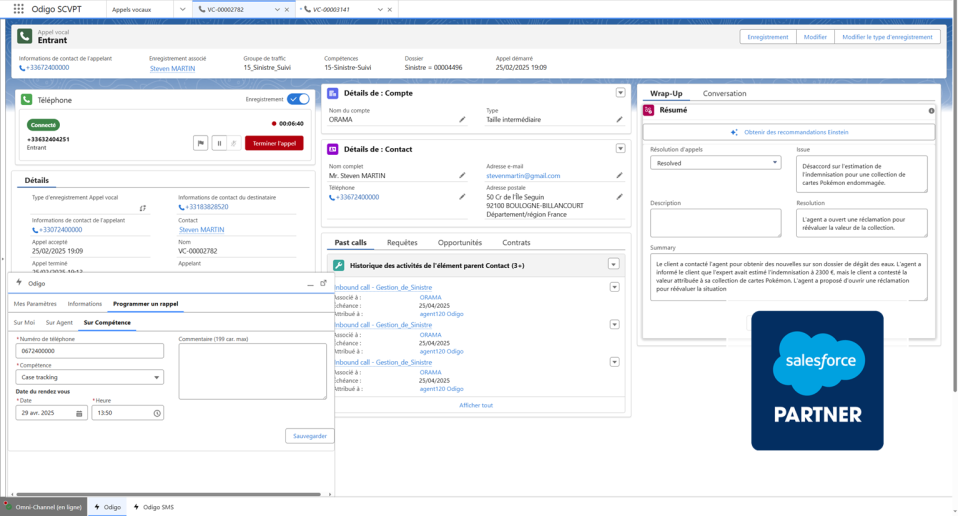The height and width of the screenshot is (516, 958).
Task: Click the mute microphone icon
Action: click(x=233, y=144)
